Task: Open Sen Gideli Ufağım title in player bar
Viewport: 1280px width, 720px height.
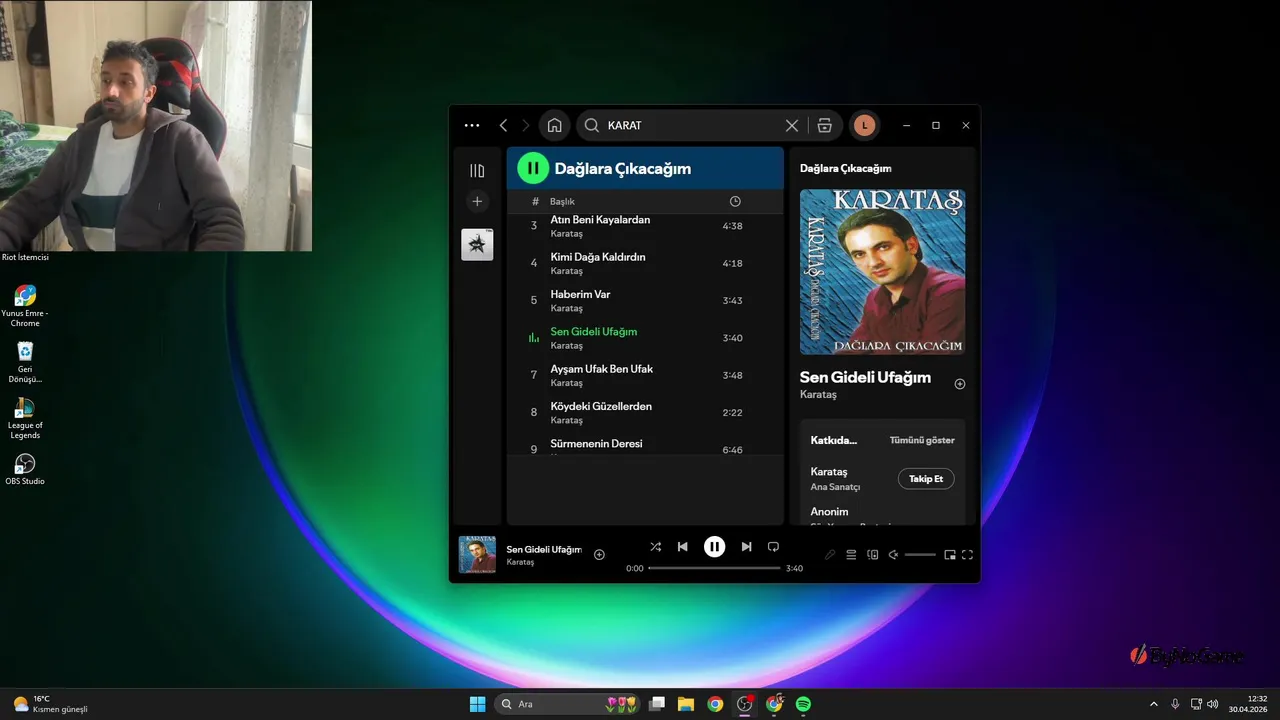Action: coord(544,549)
